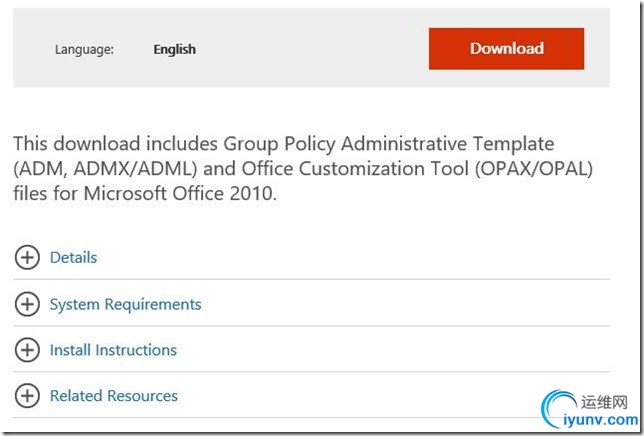644x436 pixels.
Task: Expand Related Resources with the plus icon
Action: [27, 396]
